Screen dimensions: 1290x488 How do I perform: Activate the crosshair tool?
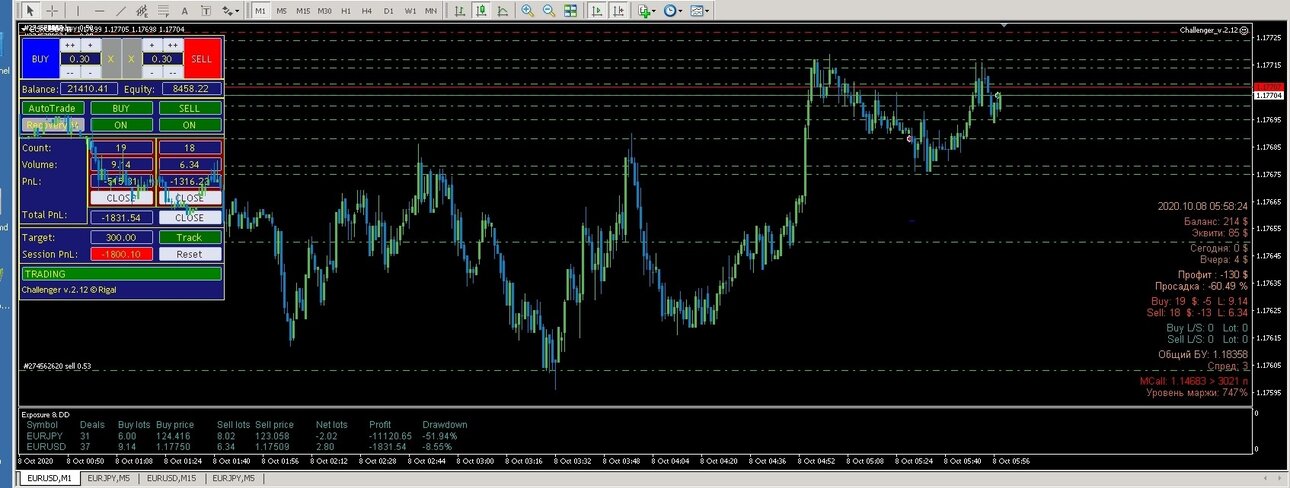(x=52, y=10)
